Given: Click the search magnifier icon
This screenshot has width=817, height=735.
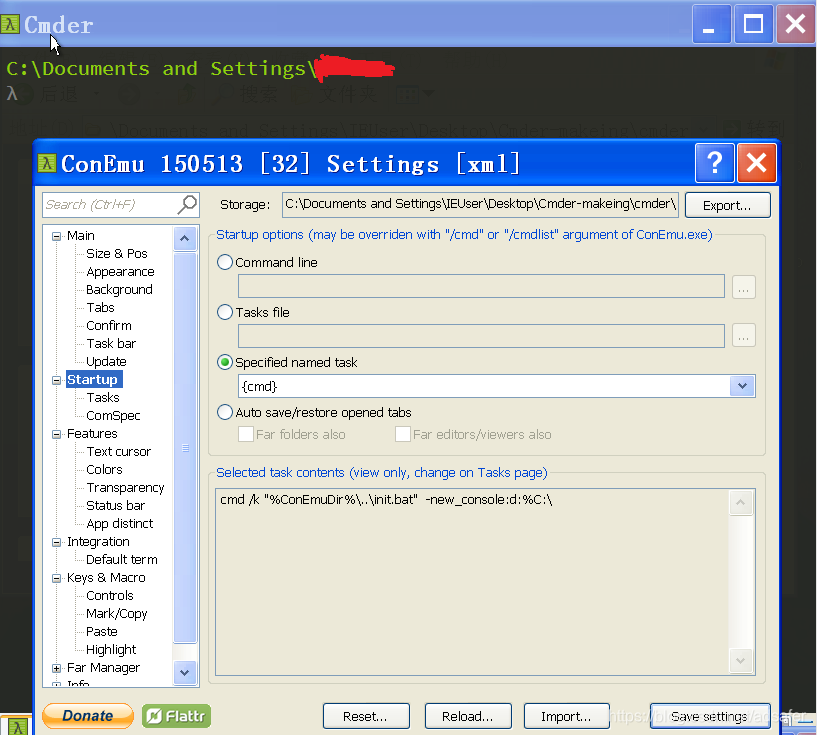Looking at the screenshot, I should pos(187,204).
